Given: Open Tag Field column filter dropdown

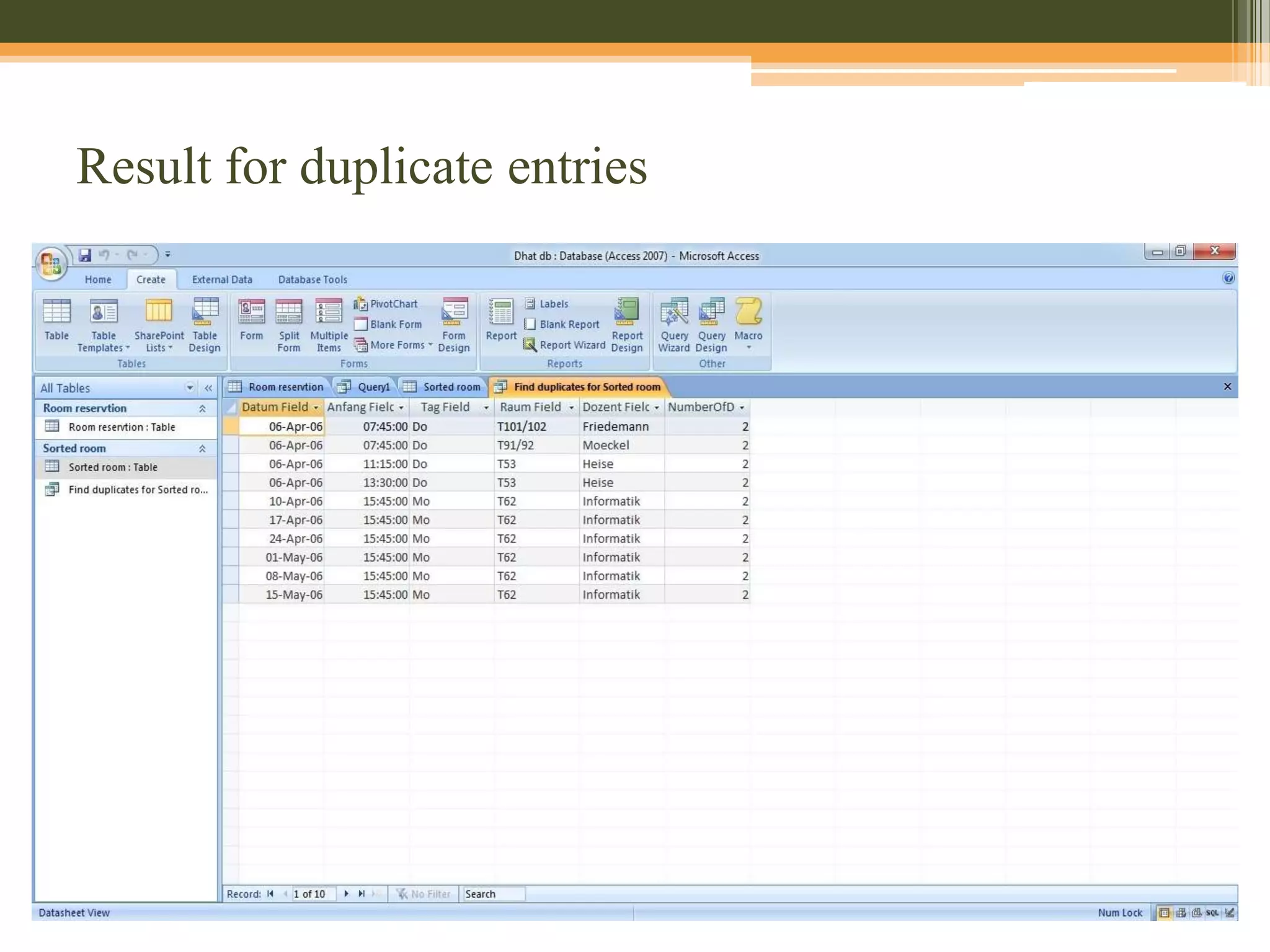Looking at the screenshot, I should point(486,408).
